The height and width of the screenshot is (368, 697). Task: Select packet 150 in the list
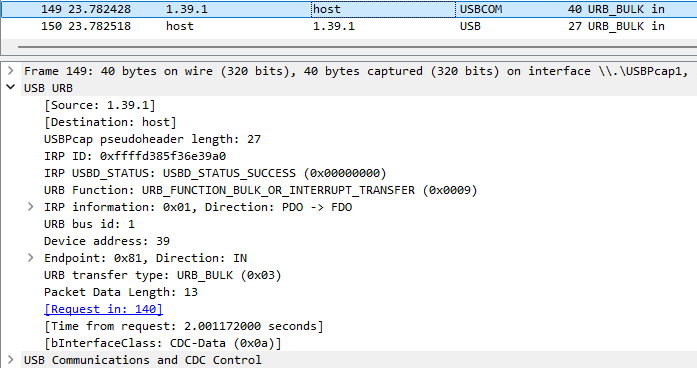point(348,26)
